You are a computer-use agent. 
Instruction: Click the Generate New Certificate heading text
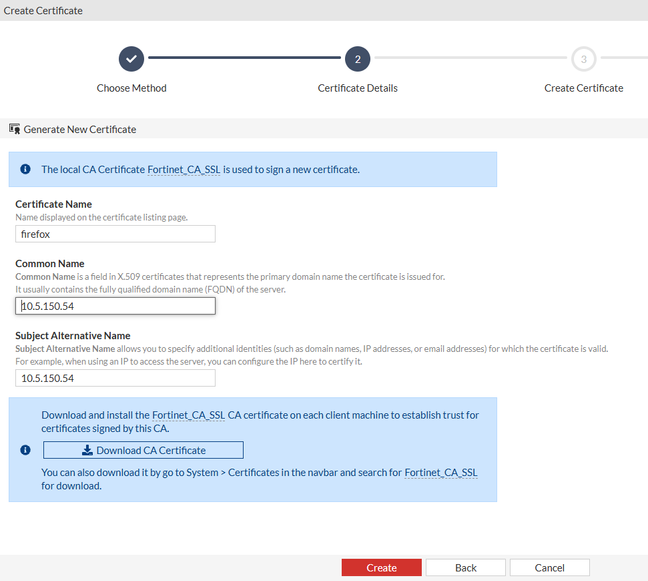pos(80,129)
